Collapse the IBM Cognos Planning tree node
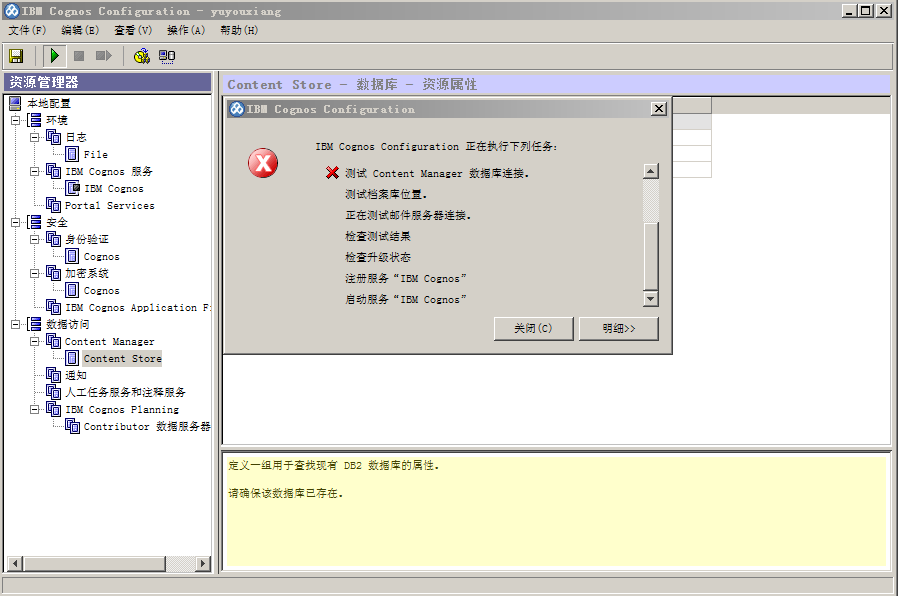The image size is (898, 596). [x=34, y=409]
